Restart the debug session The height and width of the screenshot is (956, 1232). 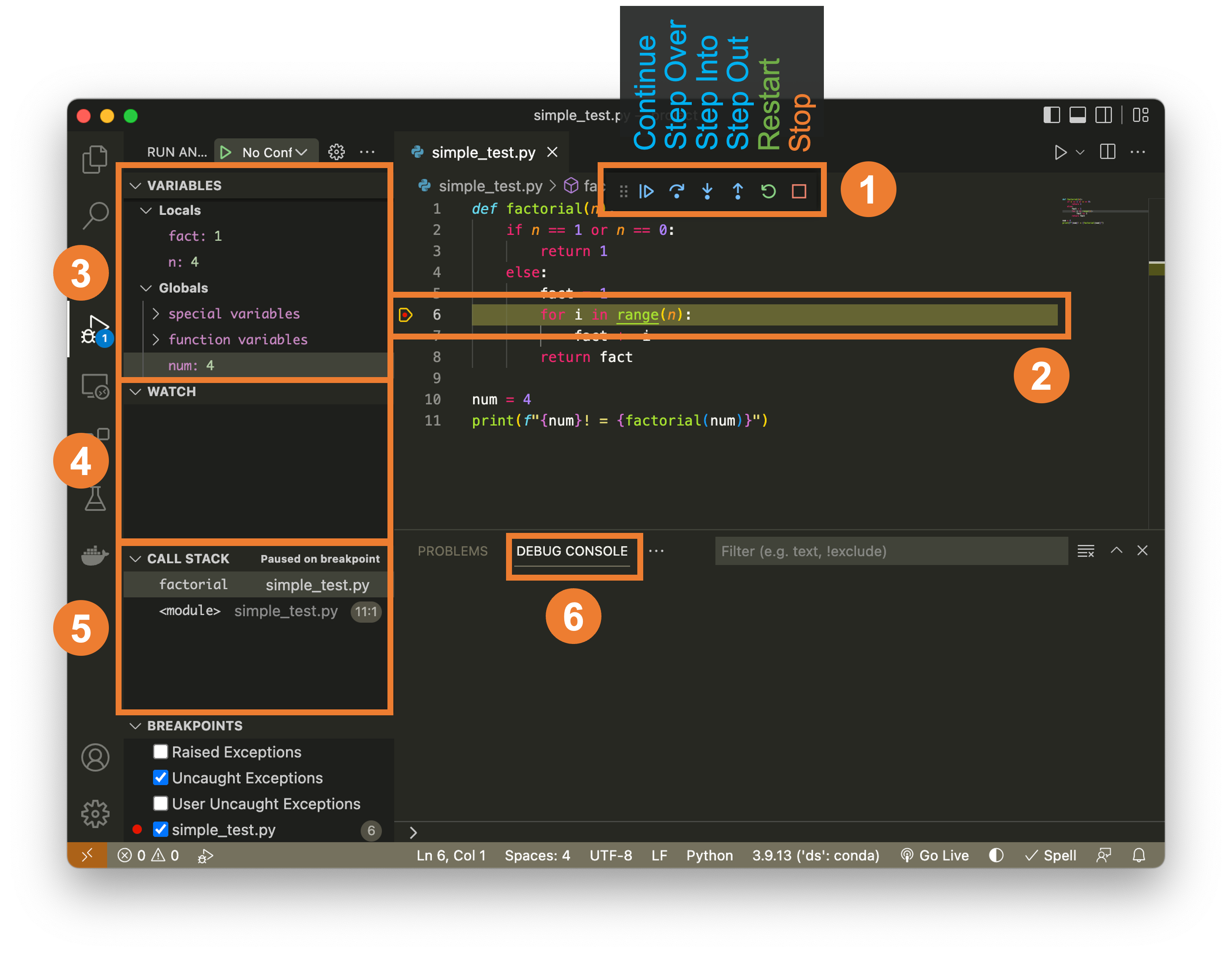pos(768,192)
